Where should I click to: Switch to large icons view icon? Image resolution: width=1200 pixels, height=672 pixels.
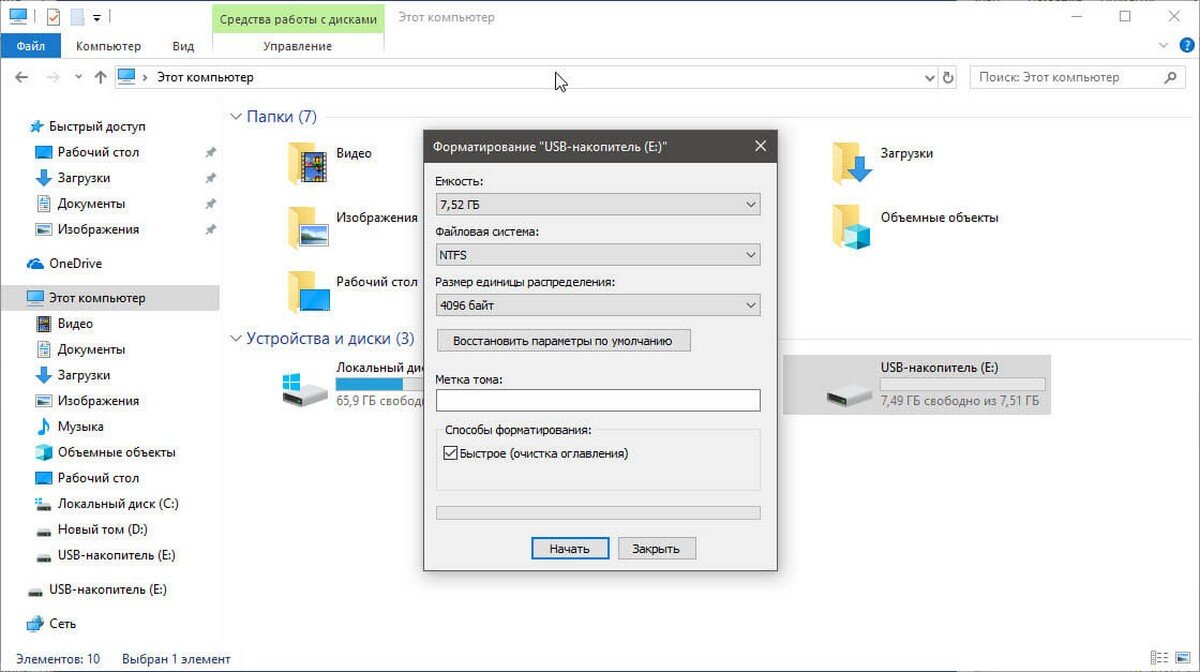pos(1184,659)
